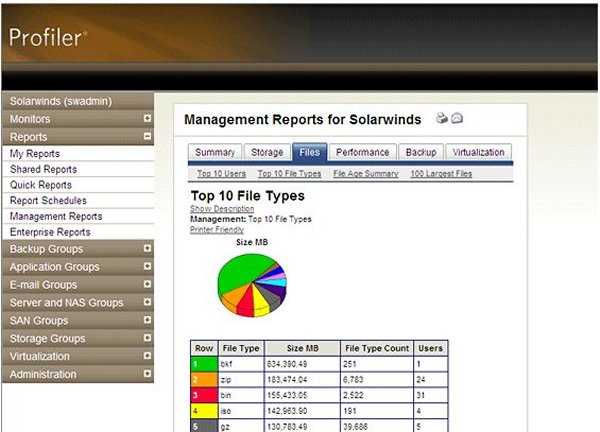Click the 2,522 file type count cell
Viewport: 600px width, 432px height.
(377, 395)
